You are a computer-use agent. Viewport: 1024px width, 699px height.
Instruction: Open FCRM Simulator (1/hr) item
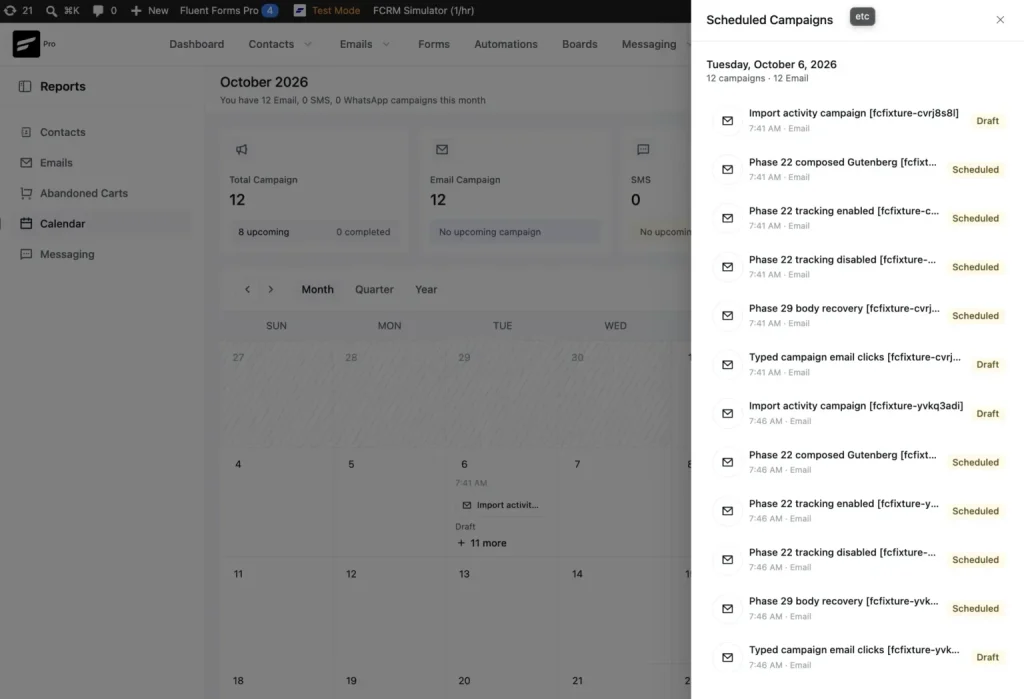click(423, 10)
